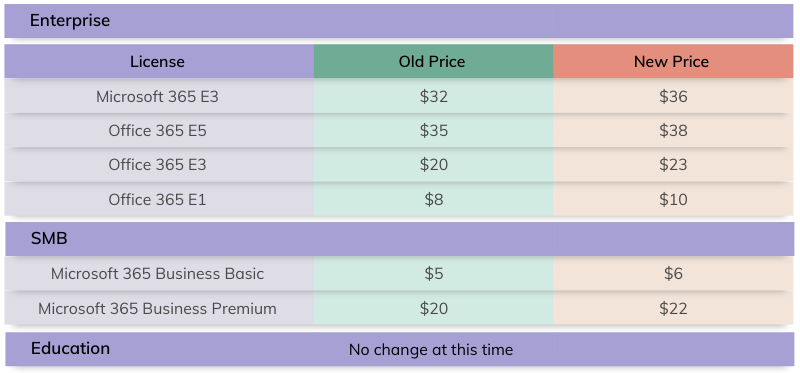Viewport: 800px width, 373px height.
Task: Click the $35 old price cell
Action: [433, 131]
